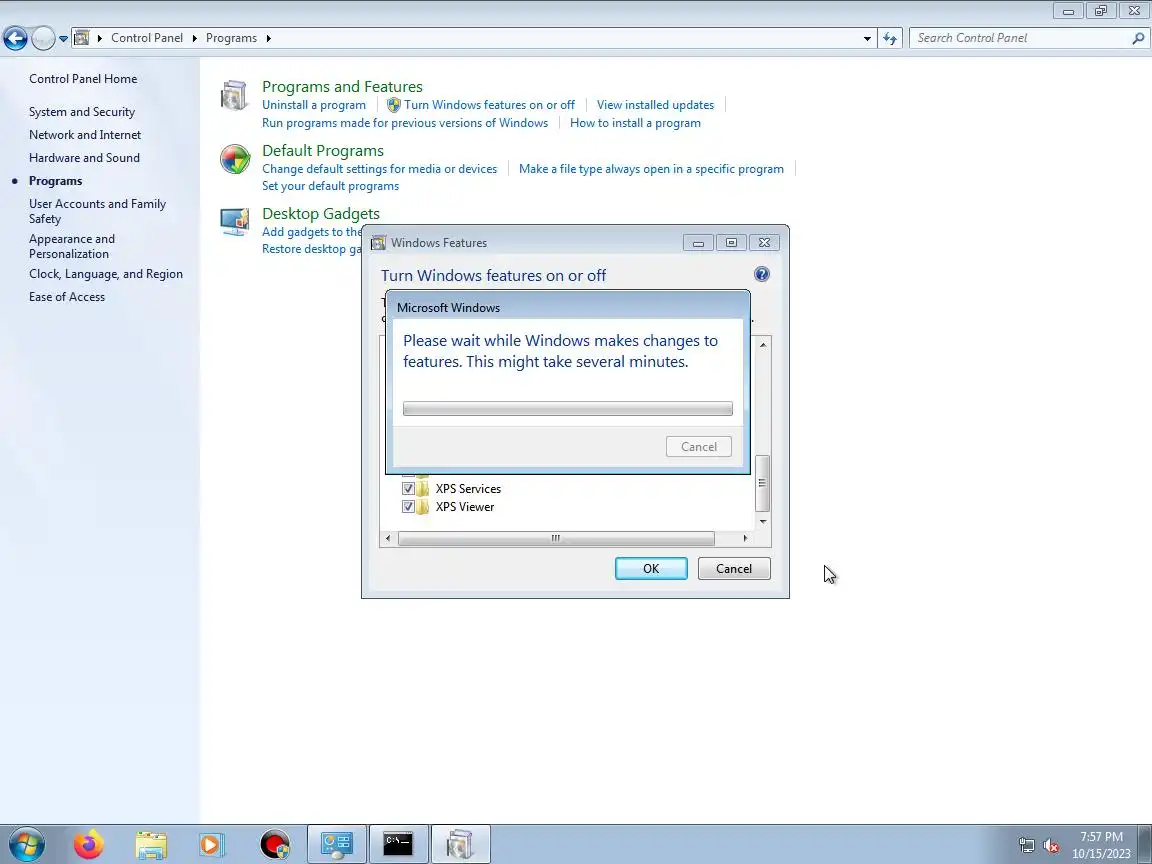Open View installed updates
The height and width of the screenshot is (864, 1152).
pos(655,105)
